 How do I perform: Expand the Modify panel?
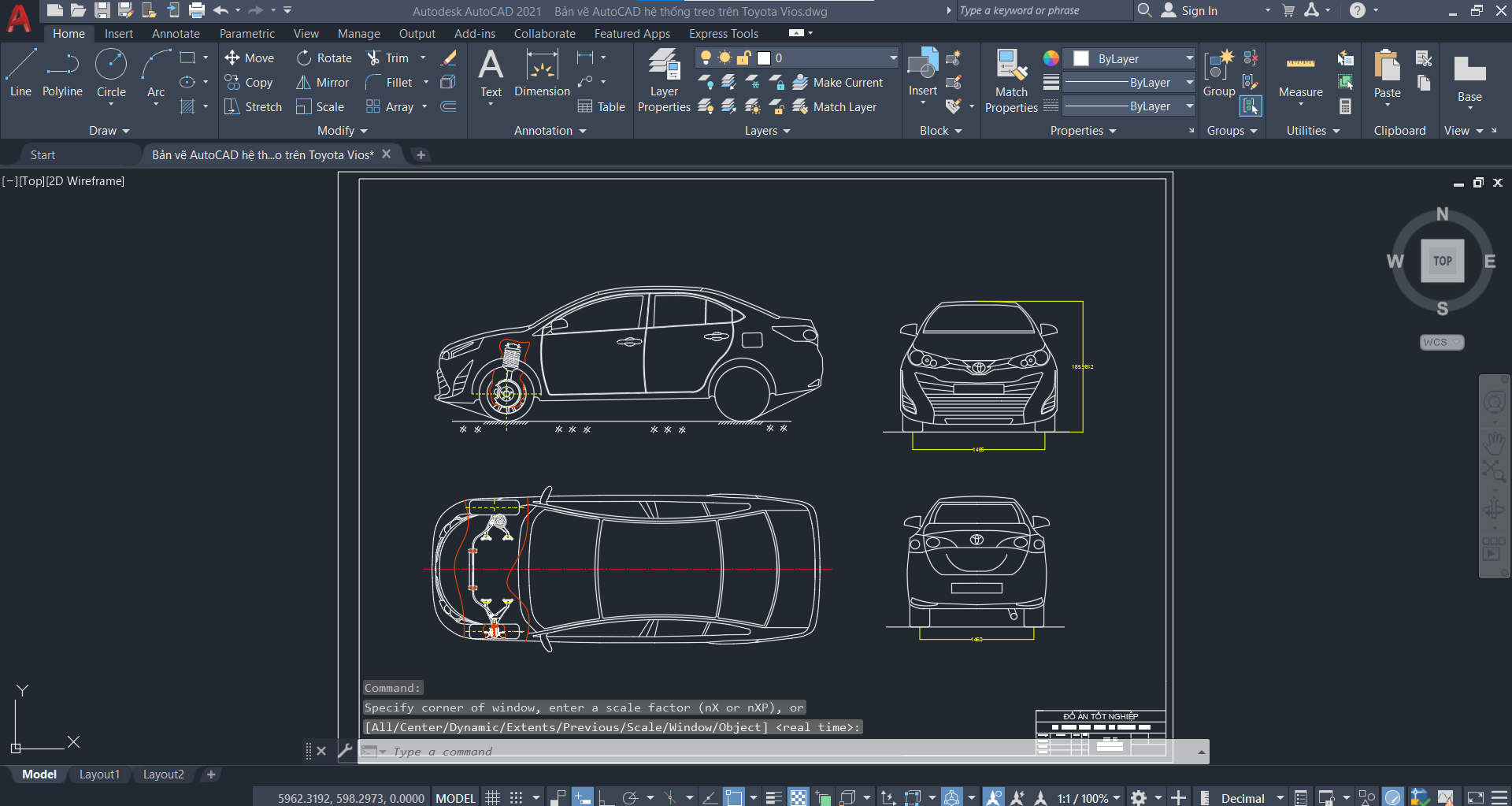(342, 130)
